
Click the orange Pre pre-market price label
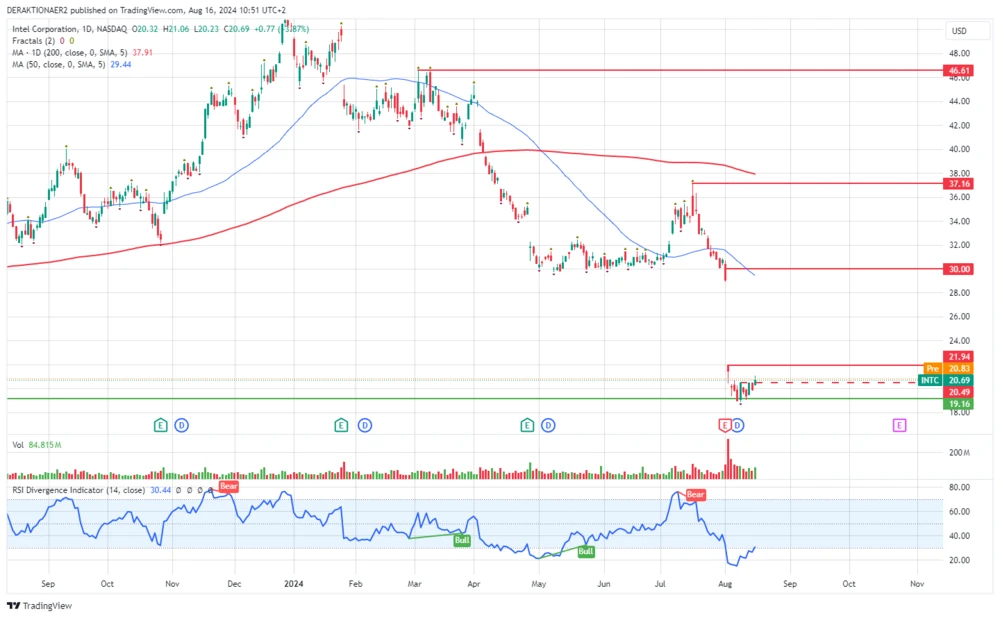pyautogui.click(x=932, y=369)
